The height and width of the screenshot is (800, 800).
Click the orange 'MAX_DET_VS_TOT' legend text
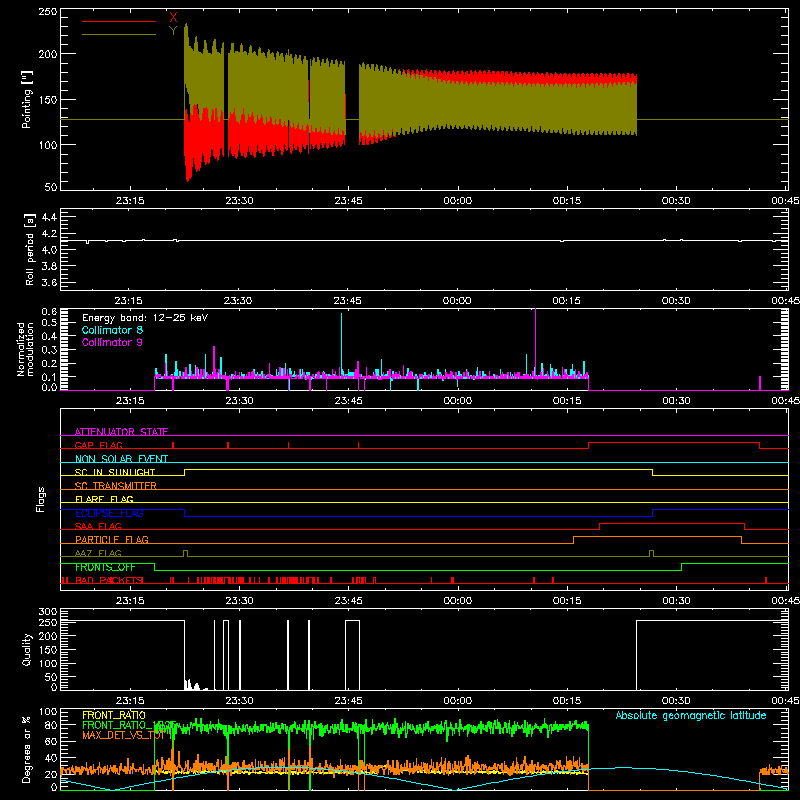tap(123, 735)
